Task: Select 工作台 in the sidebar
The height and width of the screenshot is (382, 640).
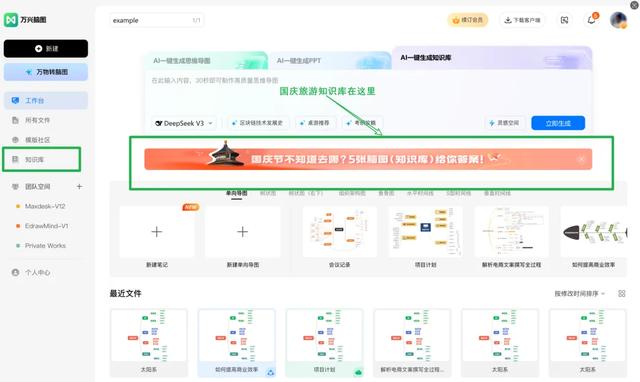Action: [x=46, y=100]
